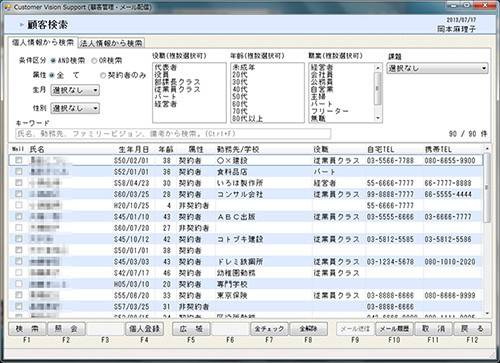Check the Mail box for row S45/10/12
This screenshot has height=363, width=500.
coord(19,239)
